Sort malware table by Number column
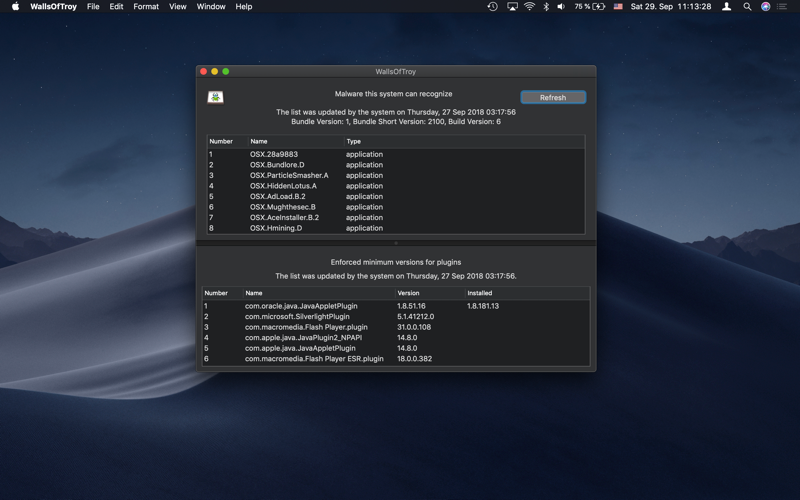 click(x=228, y=141)
